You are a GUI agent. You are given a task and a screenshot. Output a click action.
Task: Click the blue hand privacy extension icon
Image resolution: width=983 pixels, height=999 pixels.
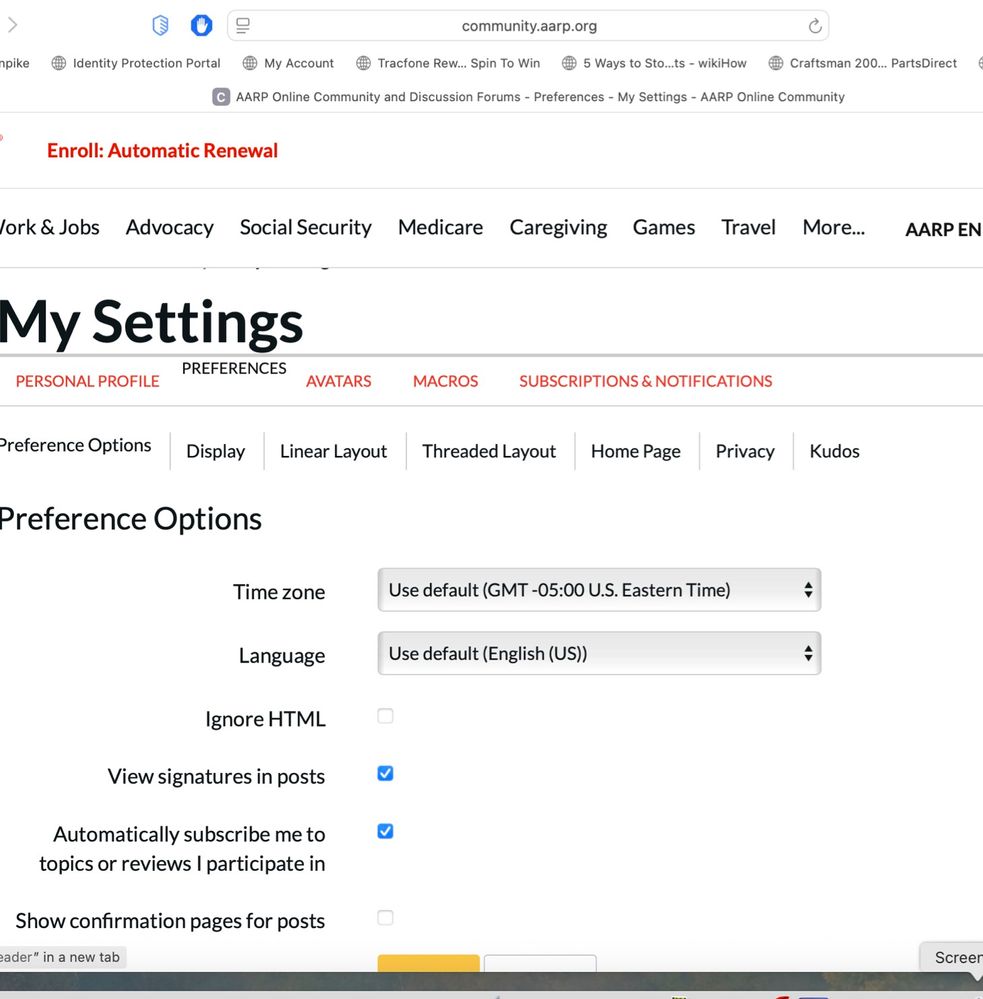tap(201, 26)
